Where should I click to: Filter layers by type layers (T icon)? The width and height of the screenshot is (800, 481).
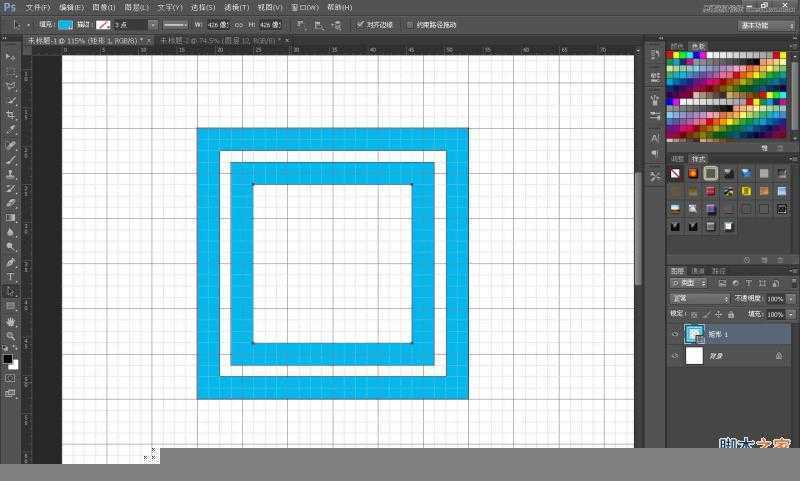tap(748, 283)
